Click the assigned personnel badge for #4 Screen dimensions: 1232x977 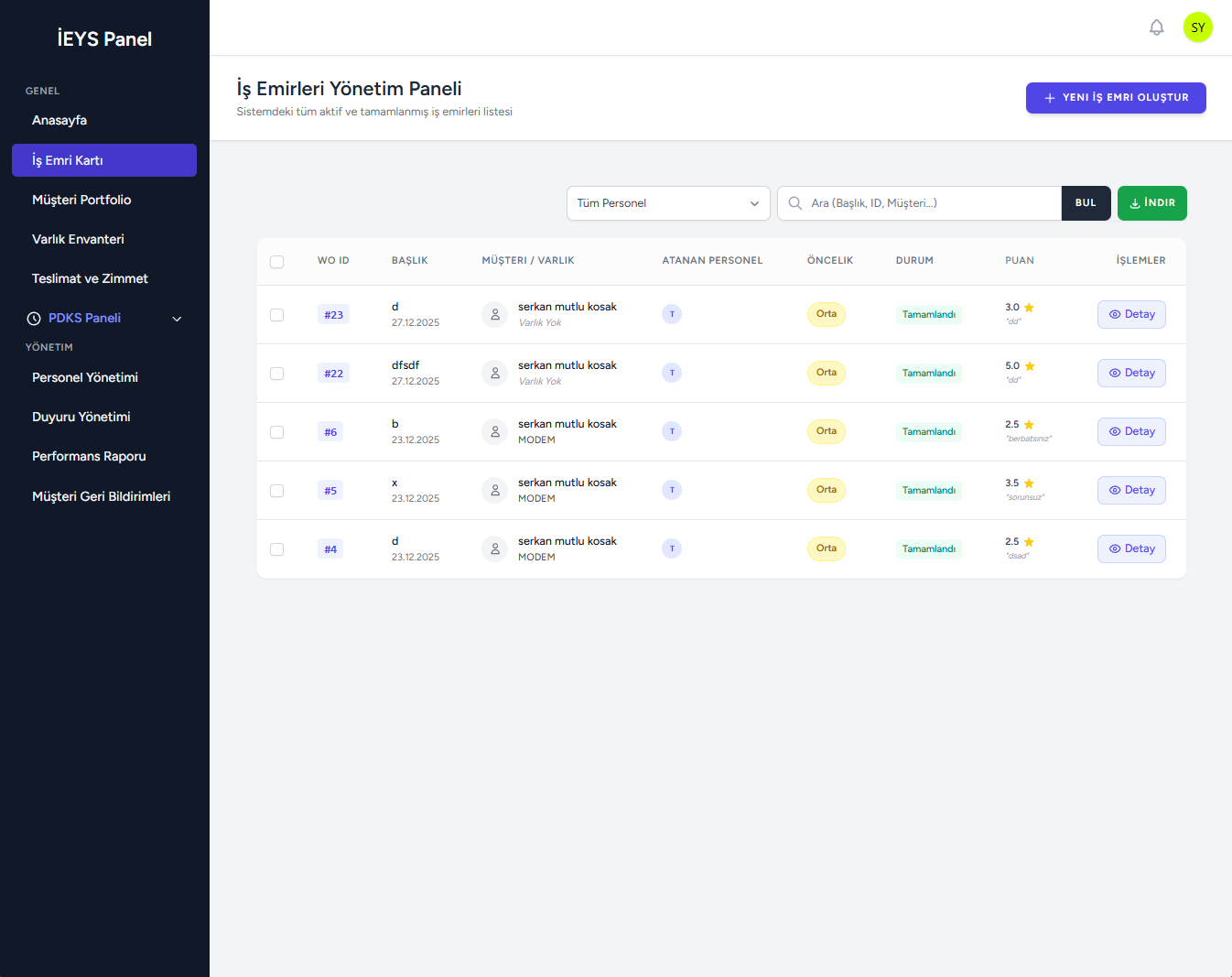(x=672, y=548)
